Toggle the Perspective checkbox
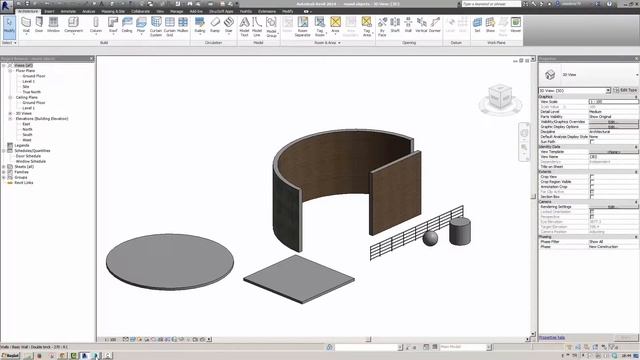 pyautogui.click(x=592, y=217)
